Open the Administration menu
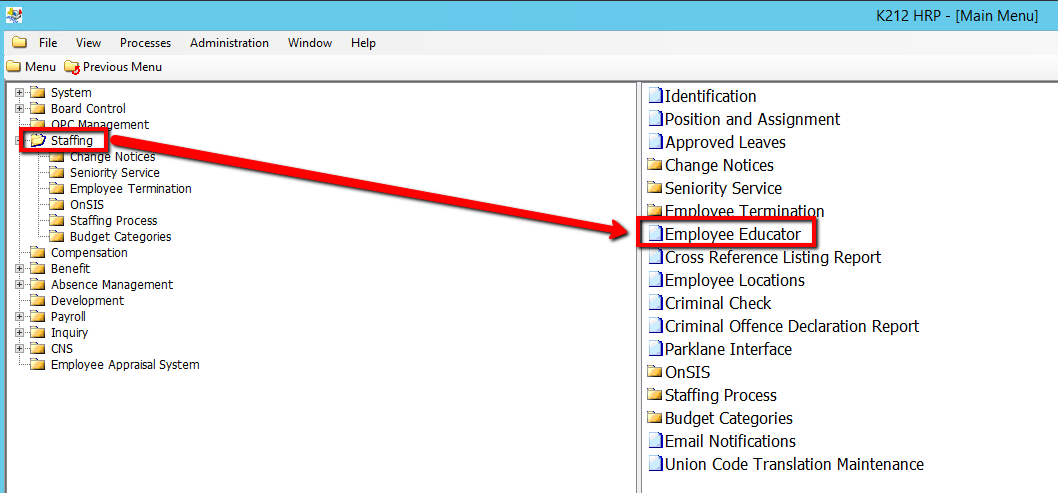1058x493 pixels. [x=229, y=43]
